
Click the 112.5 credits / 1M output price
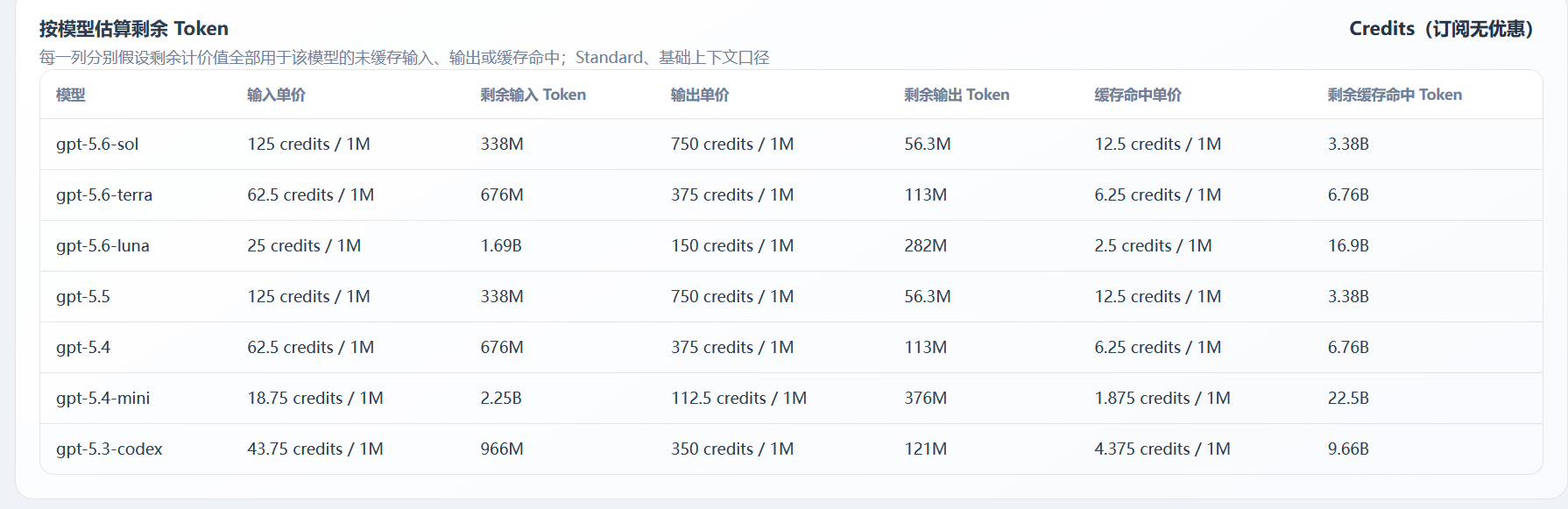[738, 398]
